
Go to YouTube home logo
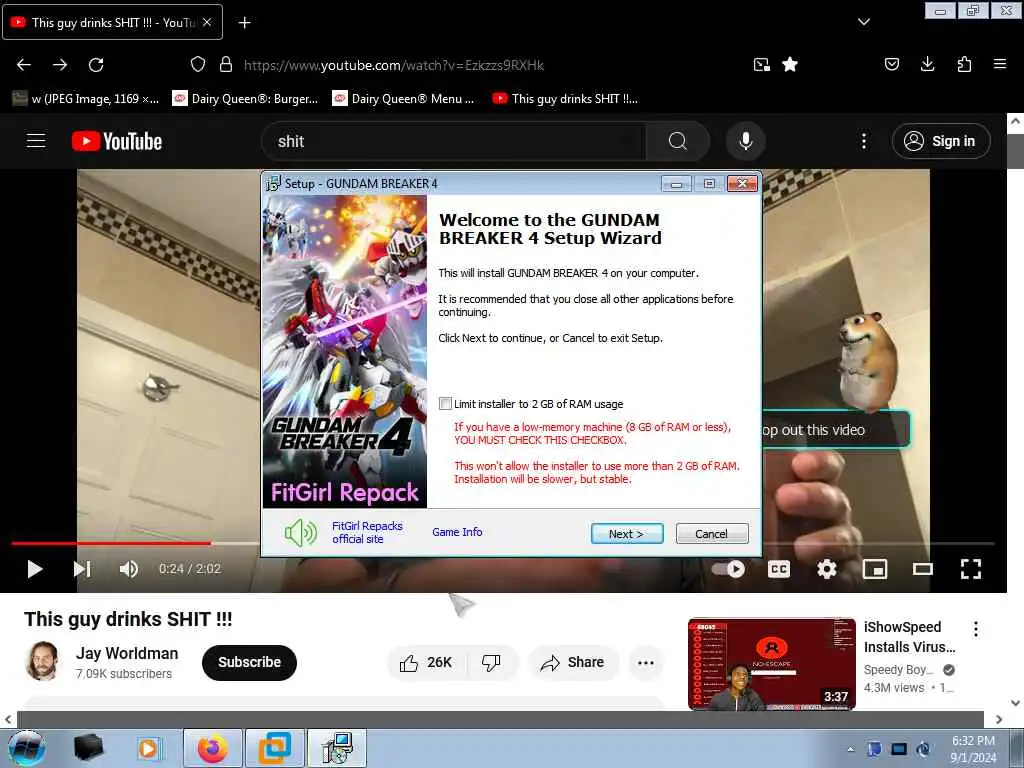[x=117, y=141]
